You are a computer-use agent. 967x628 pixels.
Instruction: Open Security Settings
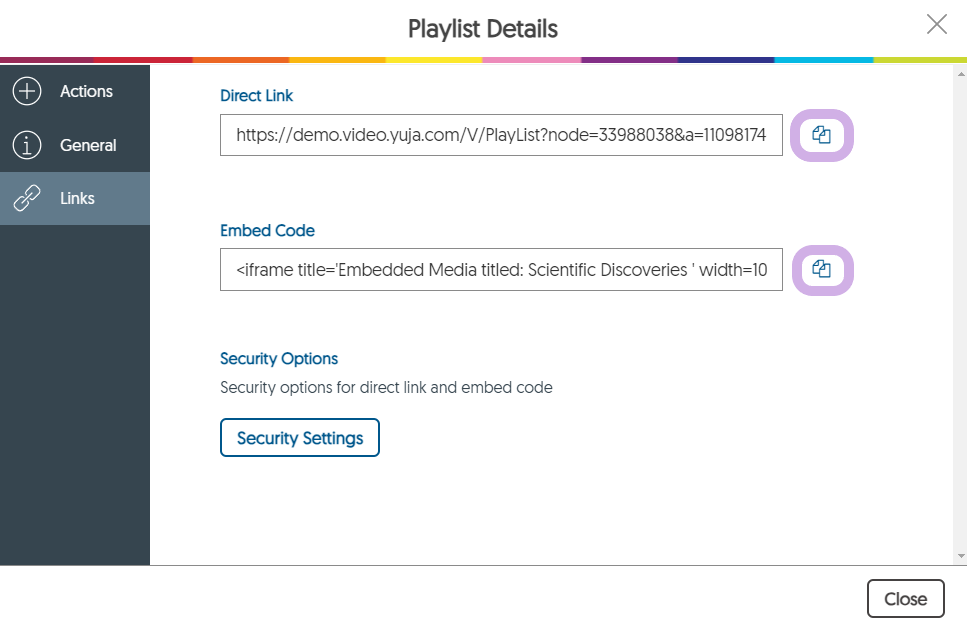tap(300, 438)
